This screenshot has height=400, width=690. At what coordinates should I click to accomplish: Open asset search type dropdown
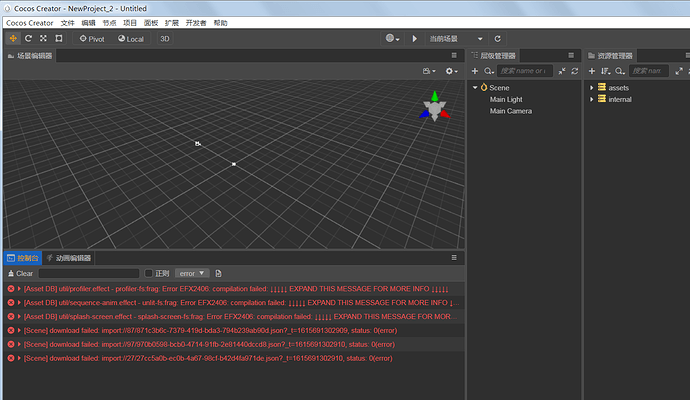pos(620,71)
